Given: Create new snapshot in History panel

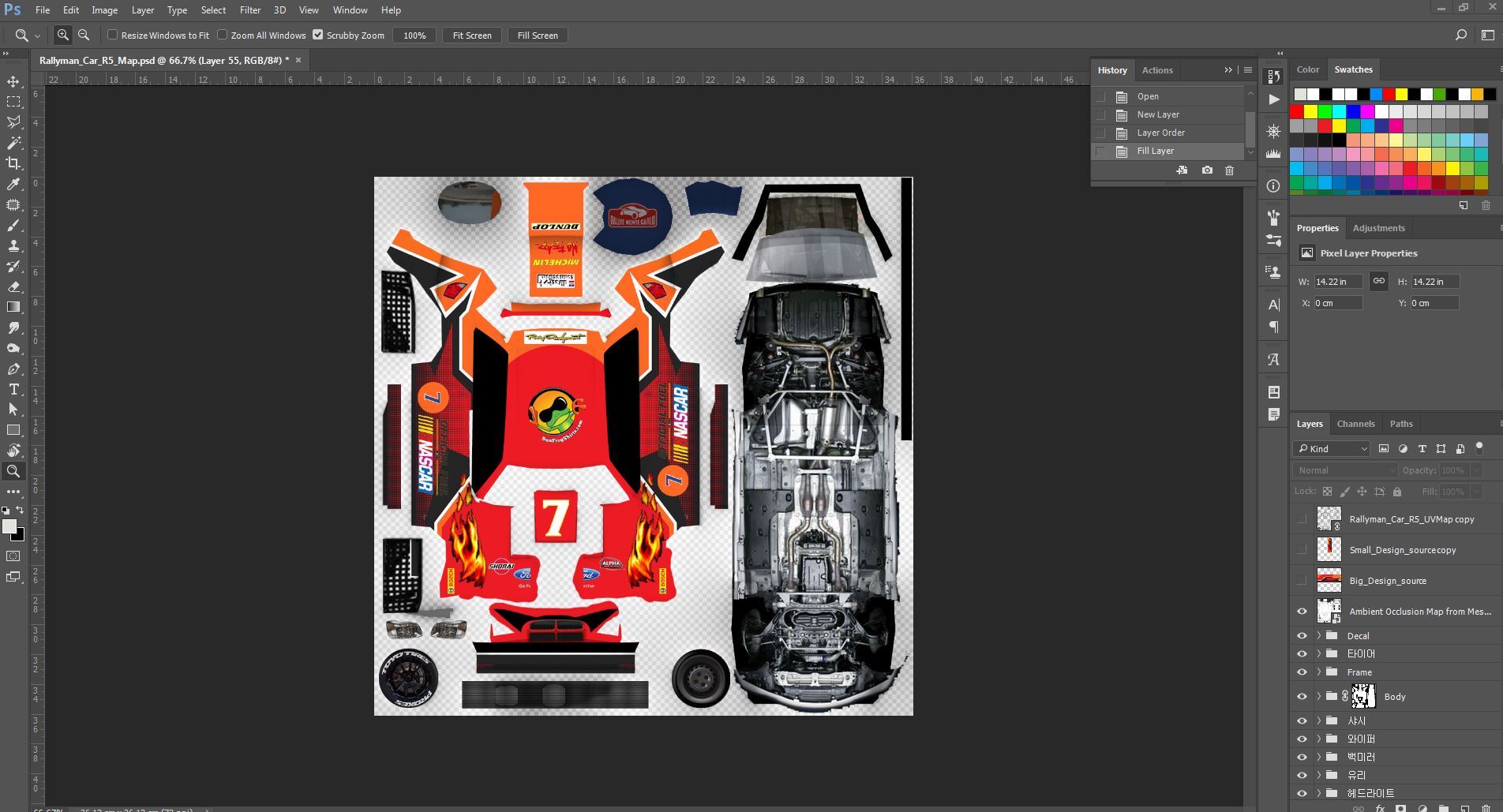Looking at the screenshot, I should point(1207,170).
